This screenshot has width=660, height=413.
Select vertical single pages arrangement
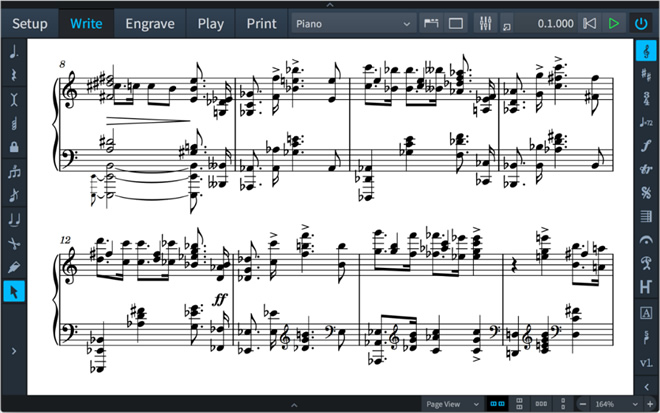[563, 404]
